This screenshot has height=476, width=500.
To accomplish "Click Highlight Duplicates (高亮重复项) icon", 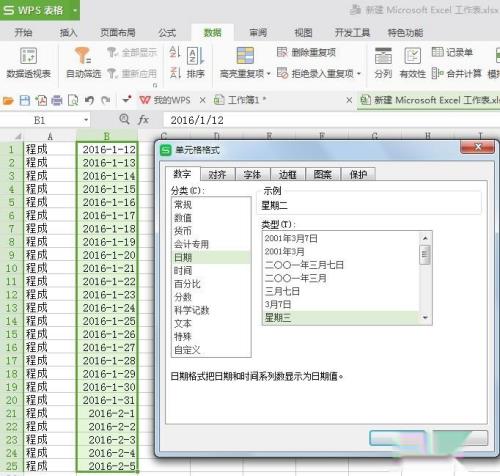I will click(245, 55).
